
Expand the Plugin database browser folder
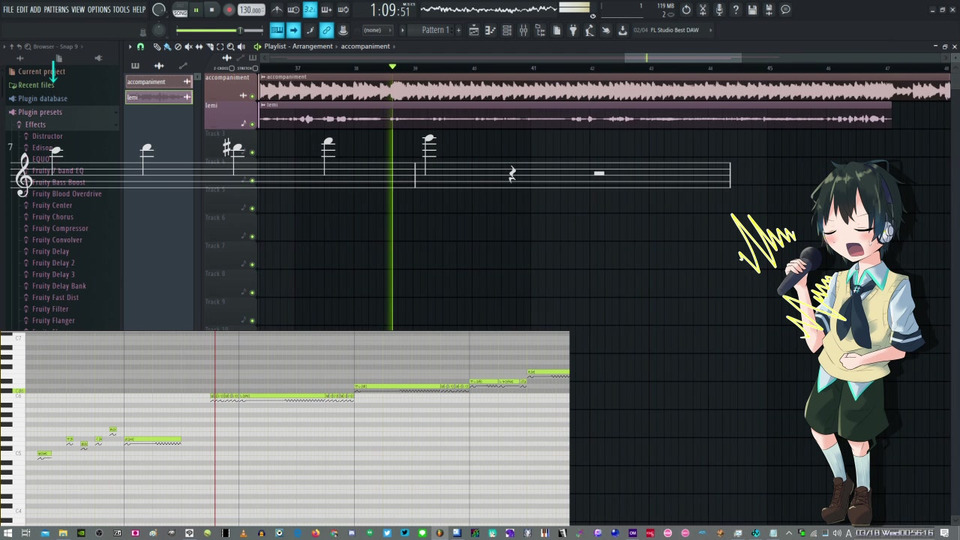38,99
